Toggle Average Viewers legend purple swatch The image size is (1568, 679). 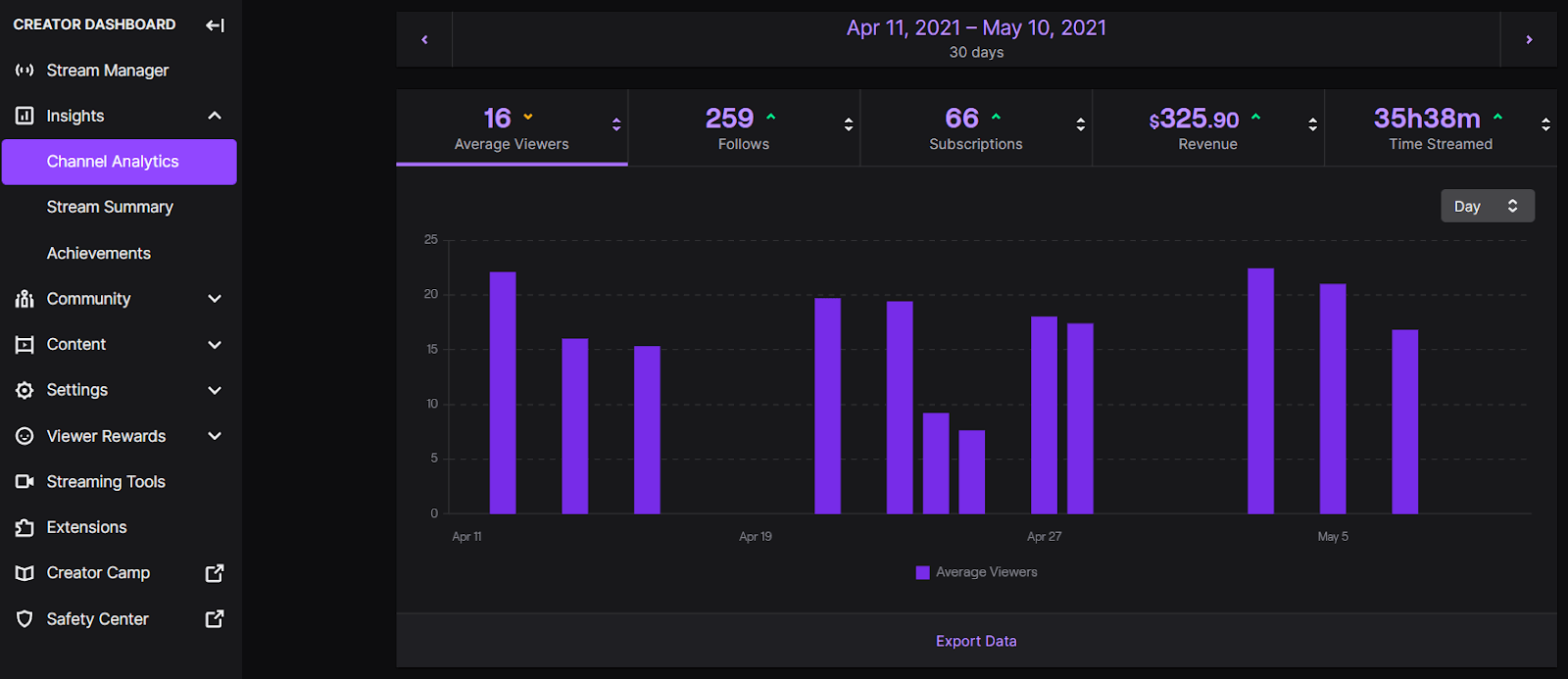[x=922, y=573]
